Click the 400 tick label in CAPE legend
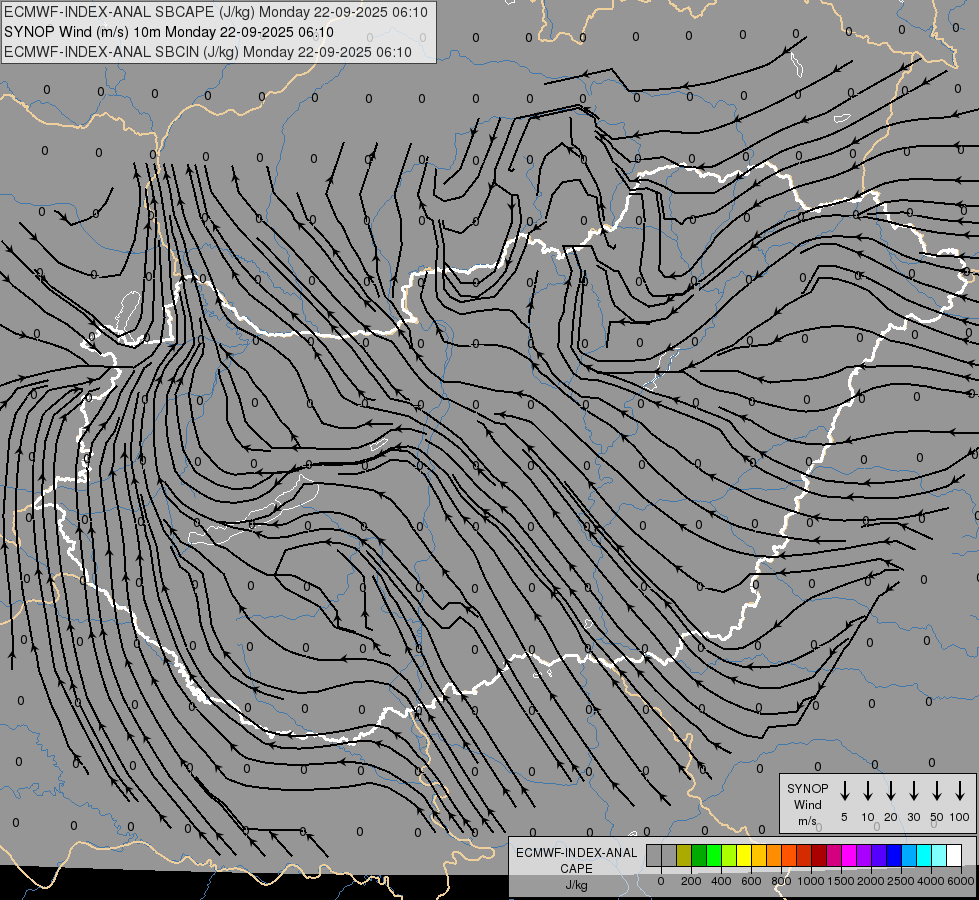The height and width of the screenshot is (900, 979). 721,881
